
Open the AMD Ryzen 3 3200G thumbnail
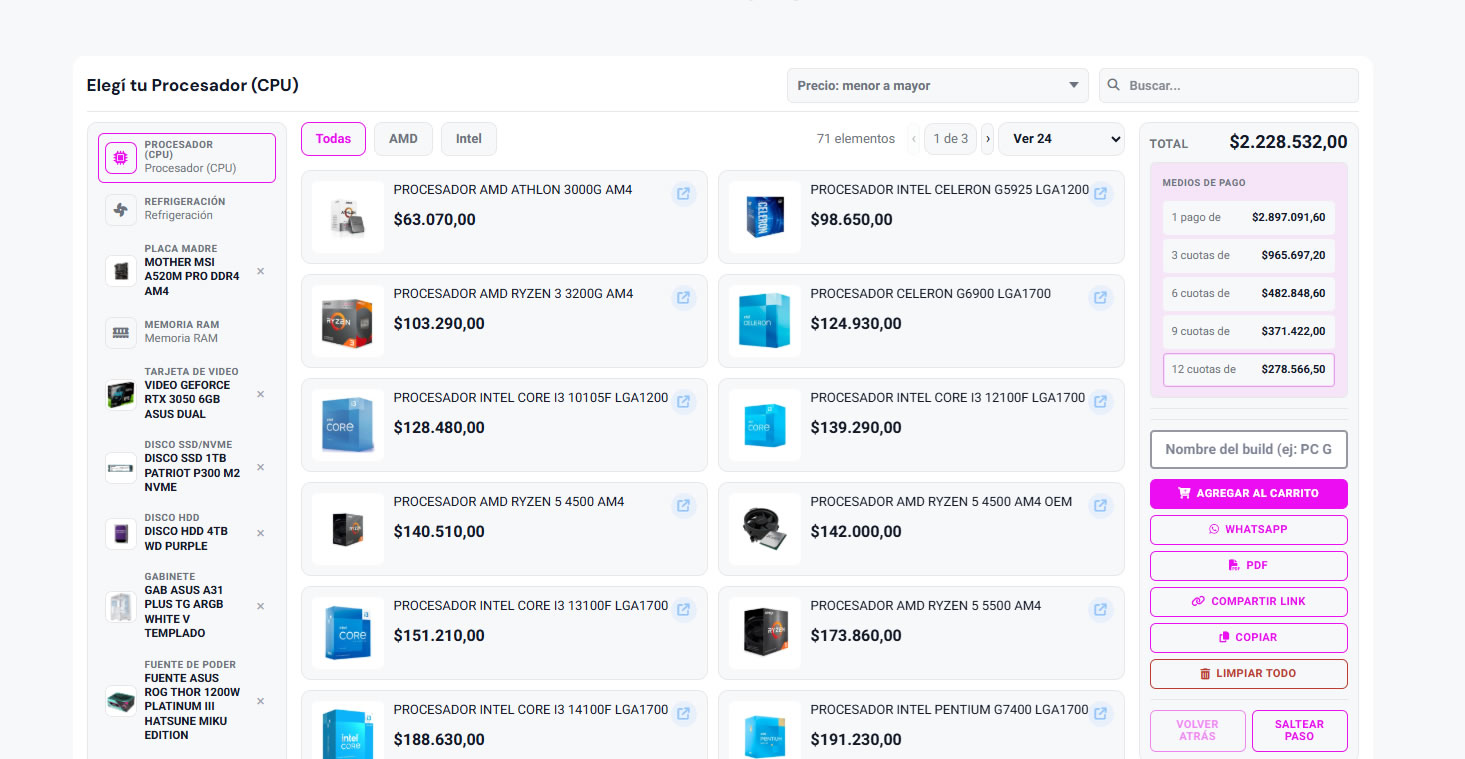click(347, 321)
